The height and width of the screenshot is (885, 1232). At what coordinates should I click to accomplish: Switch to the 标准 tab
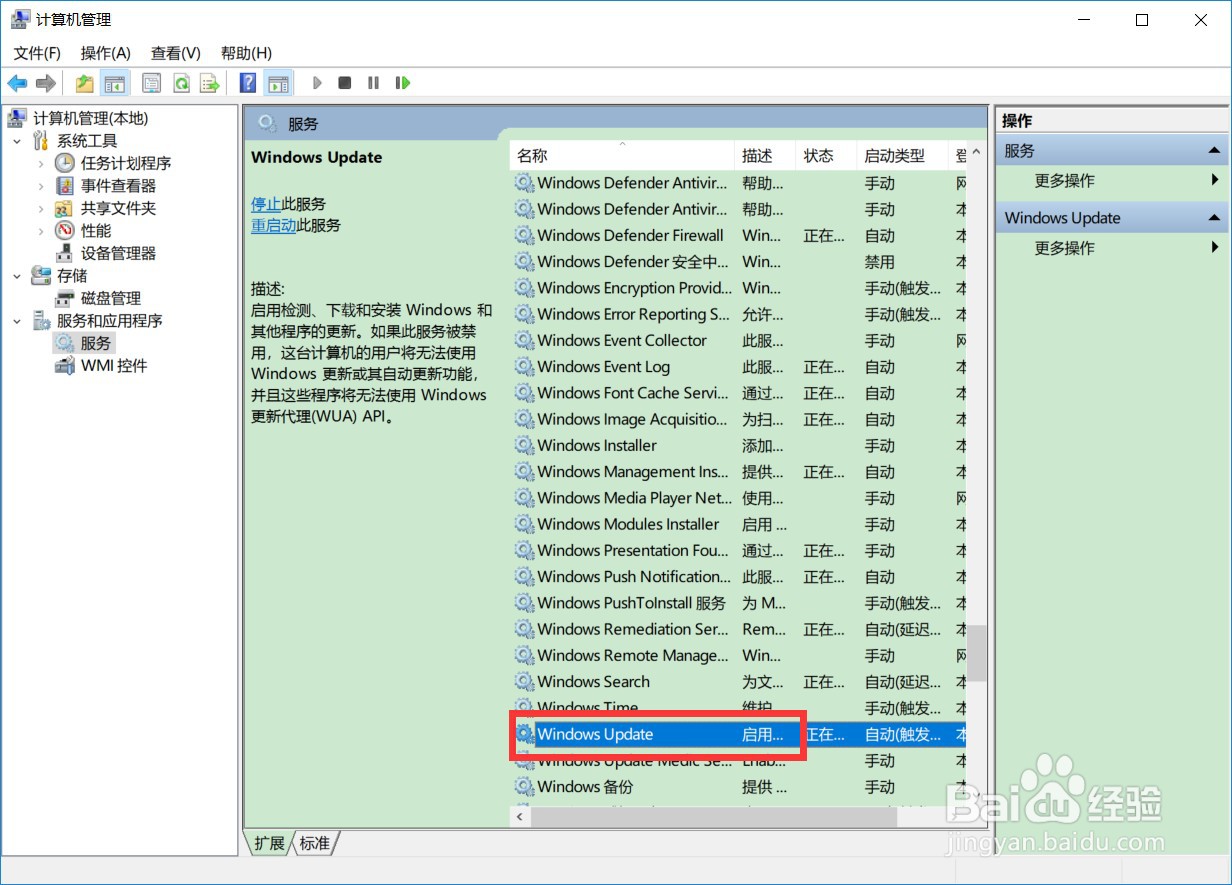[x=314, y=843]
